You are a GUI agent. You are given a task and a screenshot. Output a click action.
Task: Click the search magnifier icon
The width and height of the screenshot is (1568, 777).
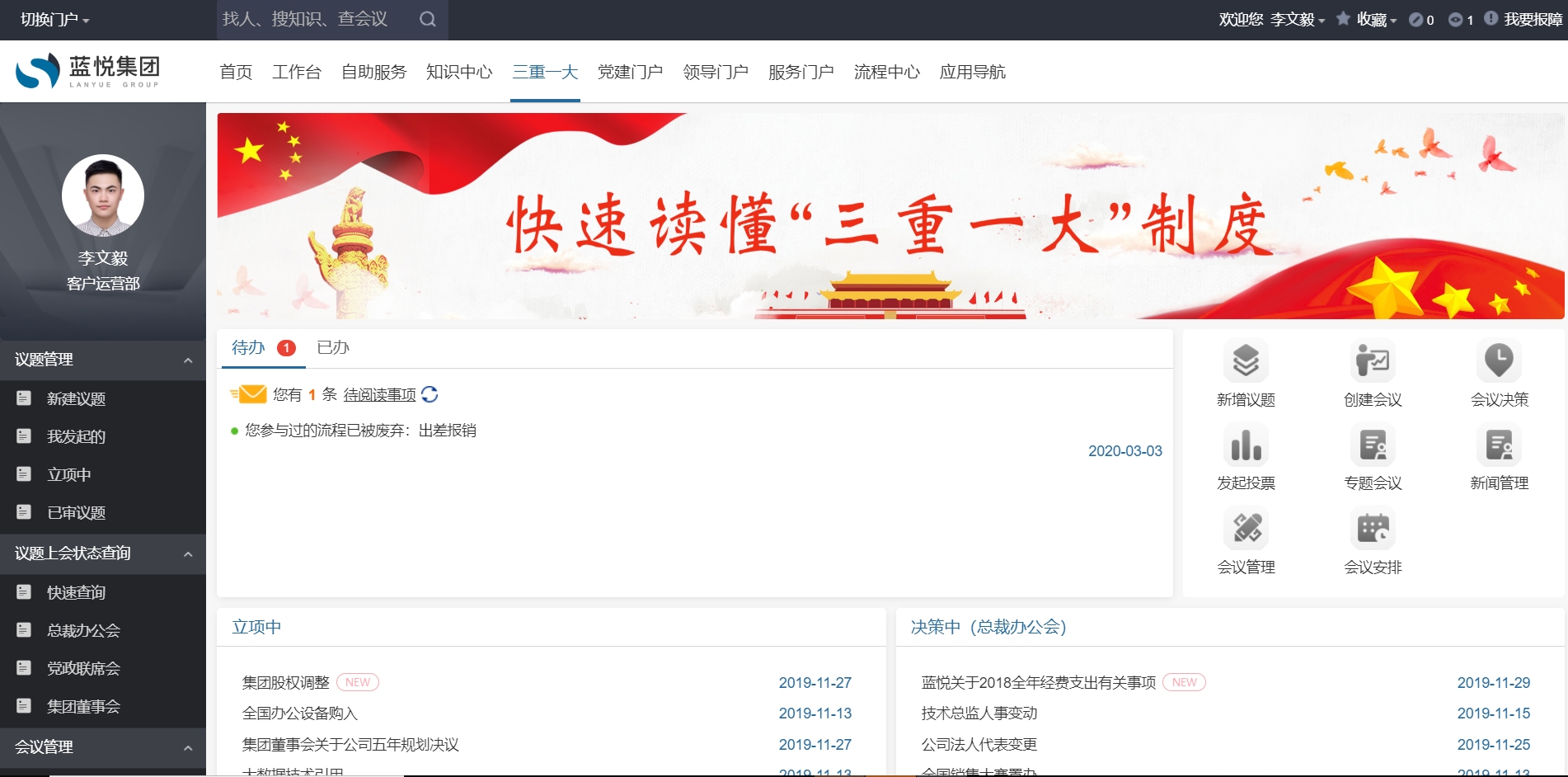426,18
